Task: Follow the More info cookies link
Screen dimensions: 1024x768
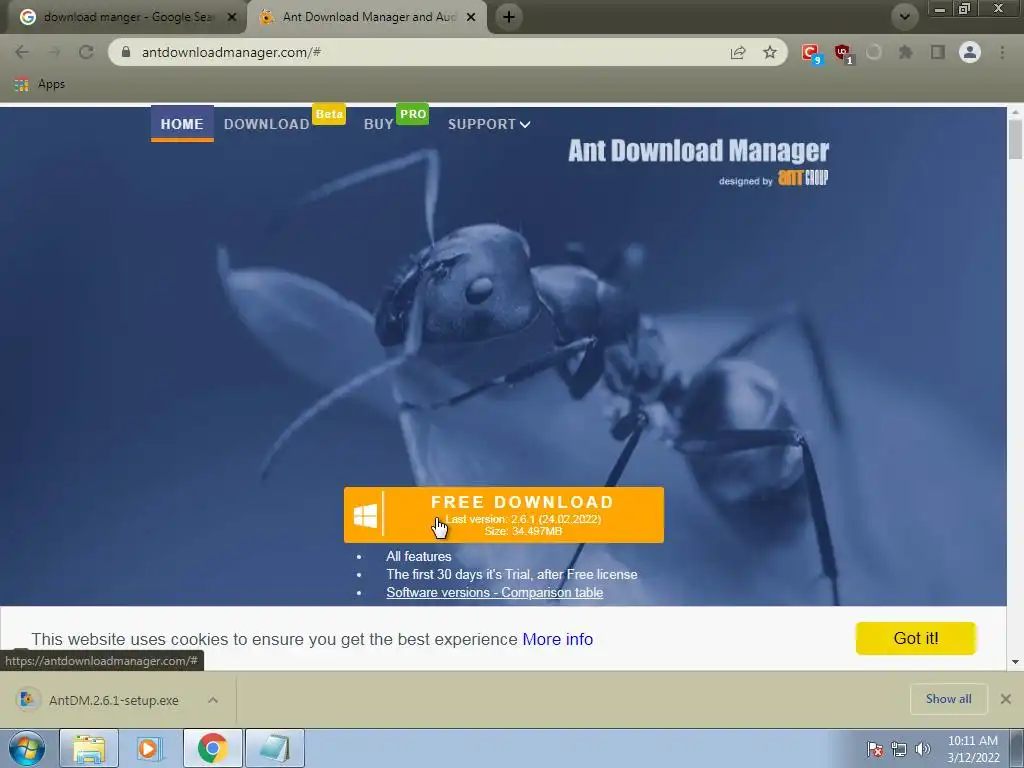Action: pyautogui.click(x=558, y=639)
